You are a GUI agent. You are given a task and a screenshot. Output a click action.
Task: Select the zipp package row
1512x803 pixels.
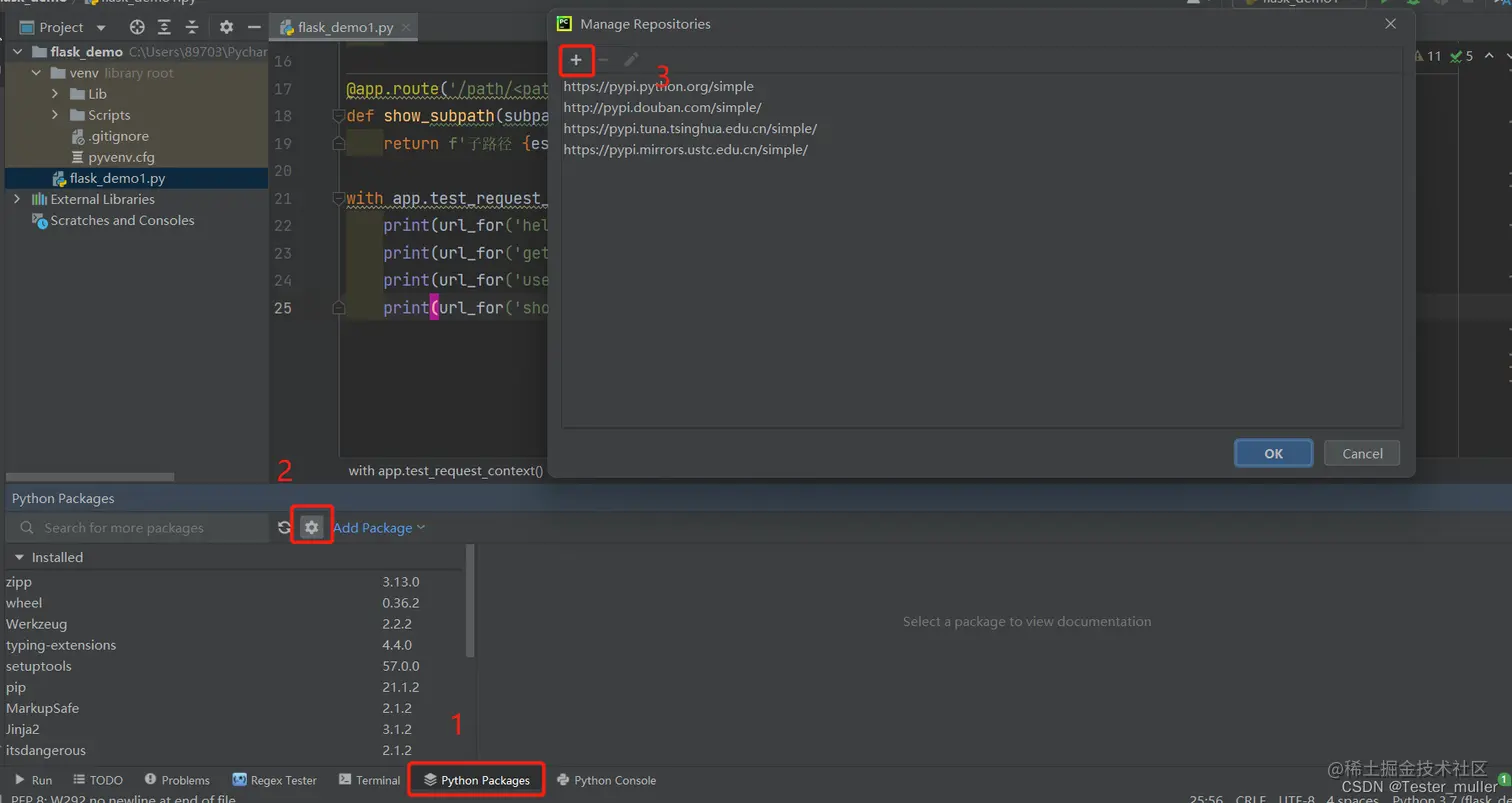(x=234, y=582)
